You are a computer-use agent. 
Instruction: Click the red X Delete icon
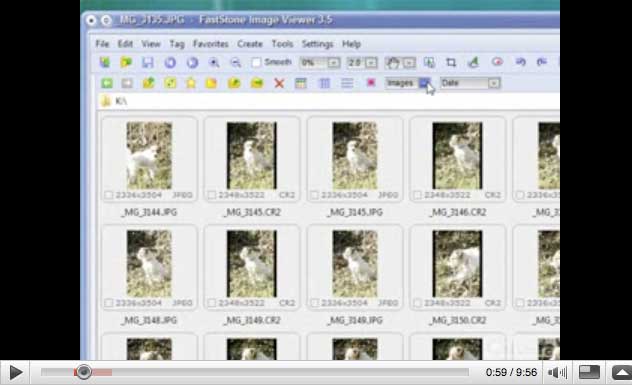pyautogui.click(x=279, y=83)
